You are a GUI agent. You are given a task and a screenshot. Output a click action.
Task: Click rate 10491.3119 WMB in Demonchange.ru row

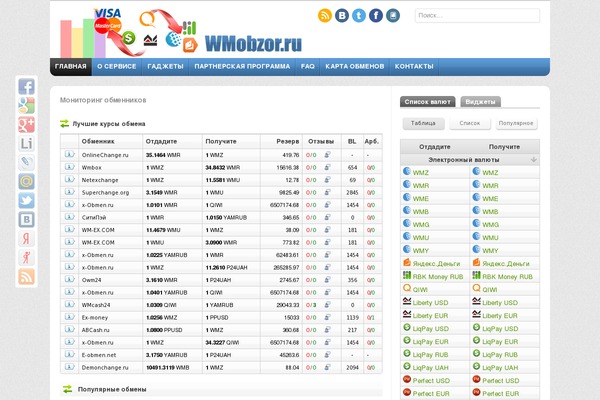pos(168,367)
